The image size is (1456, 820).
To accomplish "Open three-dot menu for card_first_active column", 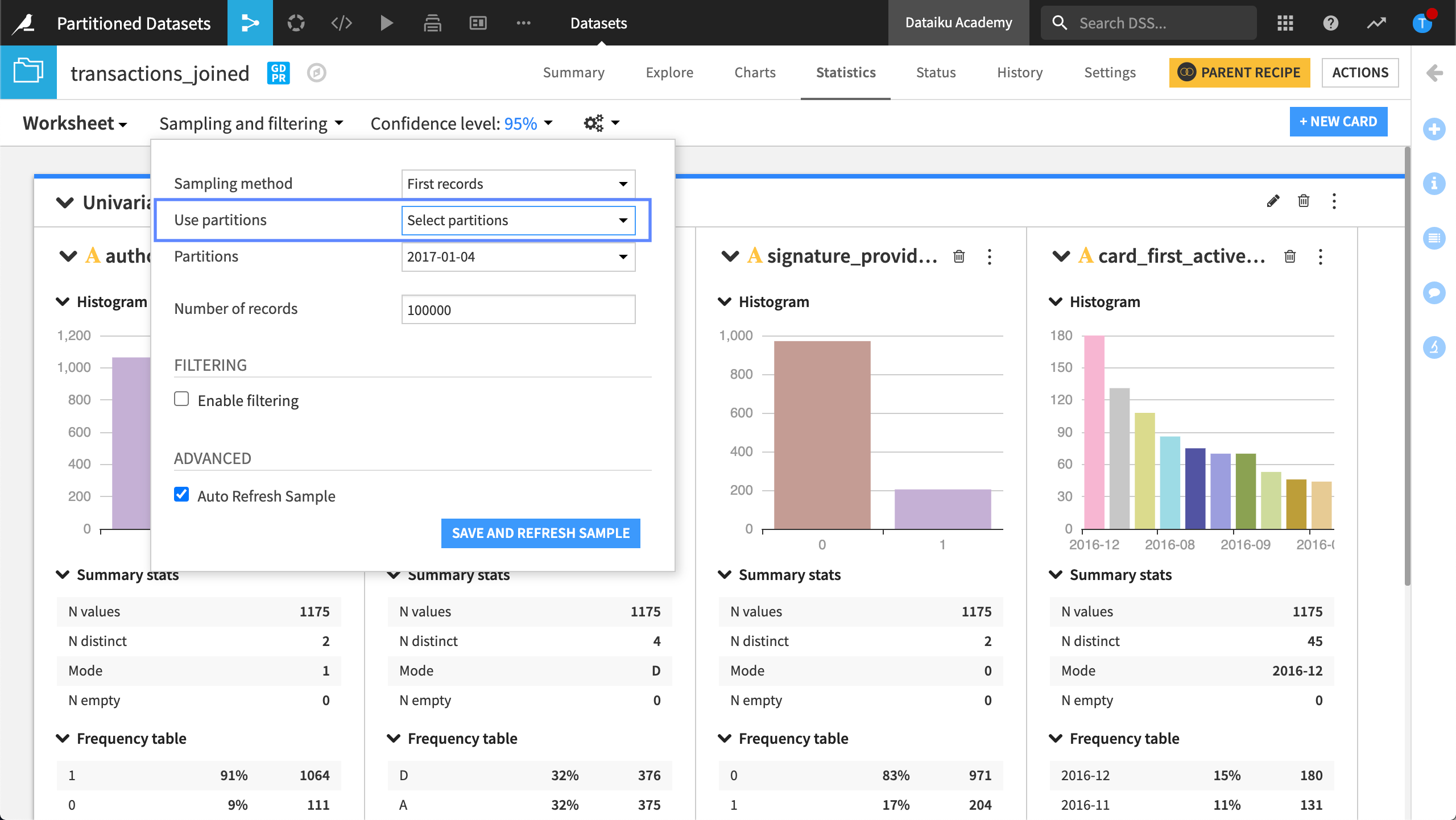I will 1321,256.
